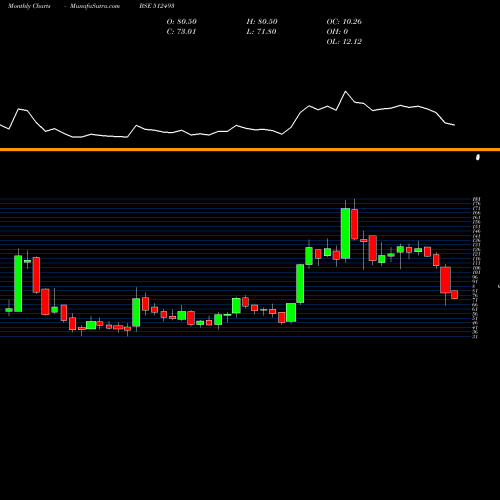Click the OH: 0 reading
This screenshot has height=500, width=500.
coord(337,31)
